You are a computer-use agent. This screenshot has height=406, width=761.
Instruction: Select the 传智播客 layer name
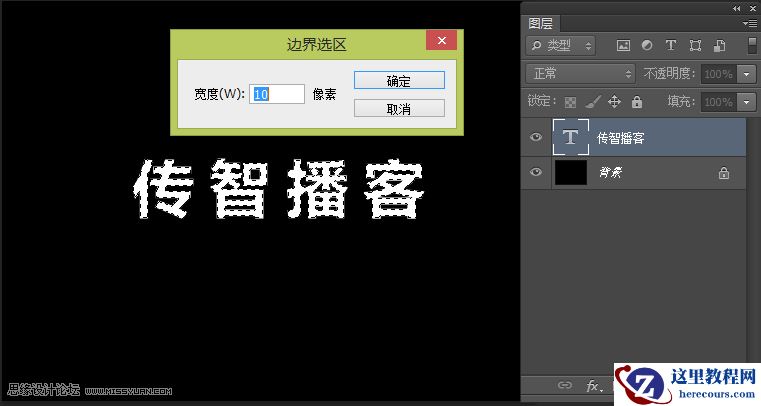[x=620, y=138]
